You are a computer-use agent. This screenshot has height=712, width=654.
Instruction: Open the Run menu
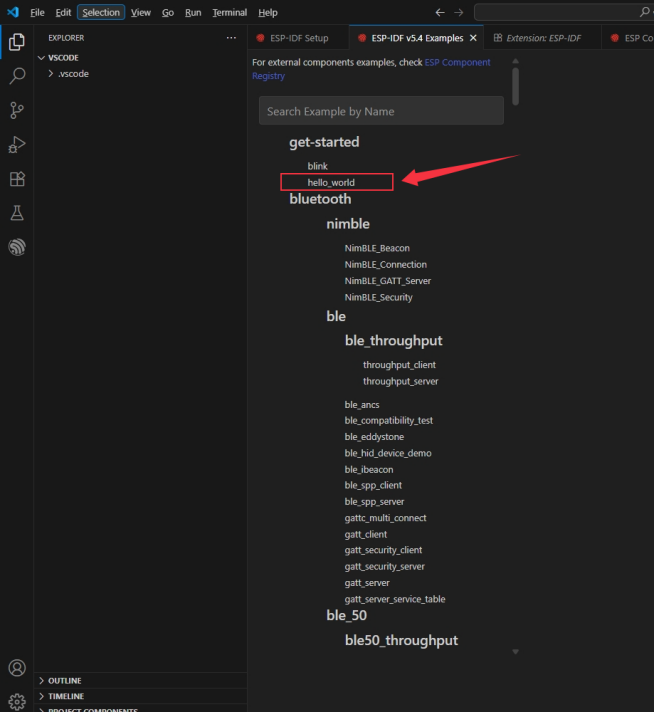point(193,12)
